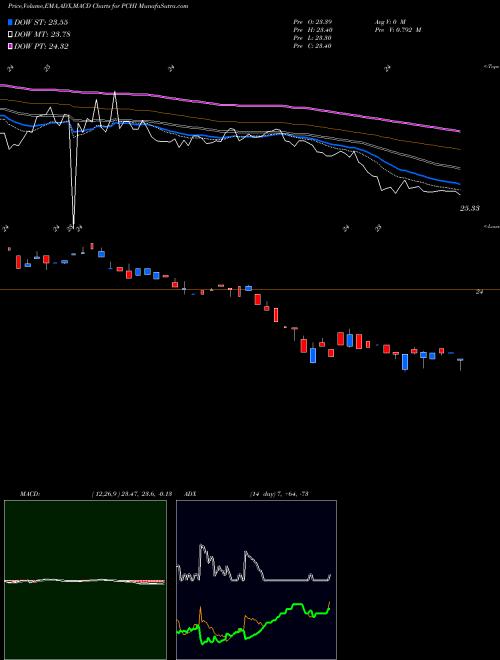500x660 pixels.
Task: Open the dark blue ADX indicator chart
Action: click(256, 580)
